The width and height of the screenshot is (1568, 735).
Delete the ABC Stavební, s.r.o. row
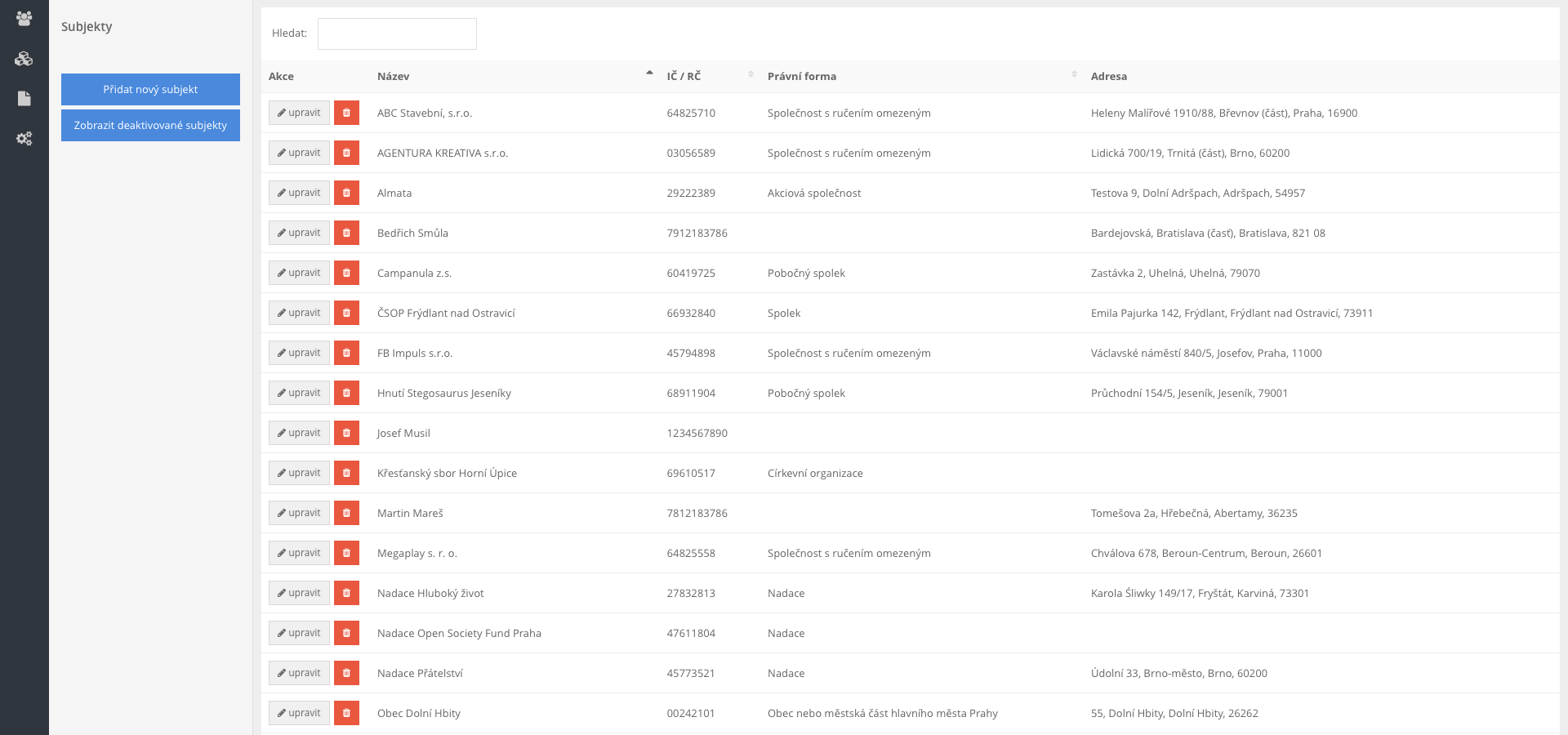coord(346,113)
